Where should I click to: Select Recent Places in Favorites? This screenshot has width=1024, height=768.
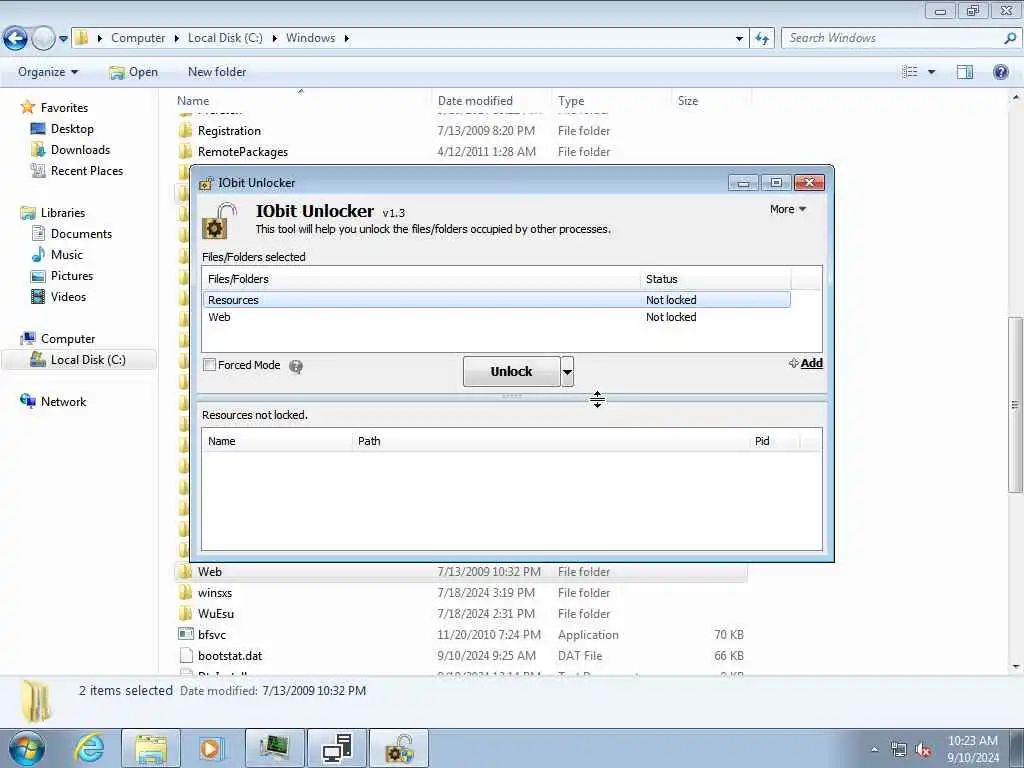tap(87, 170)
